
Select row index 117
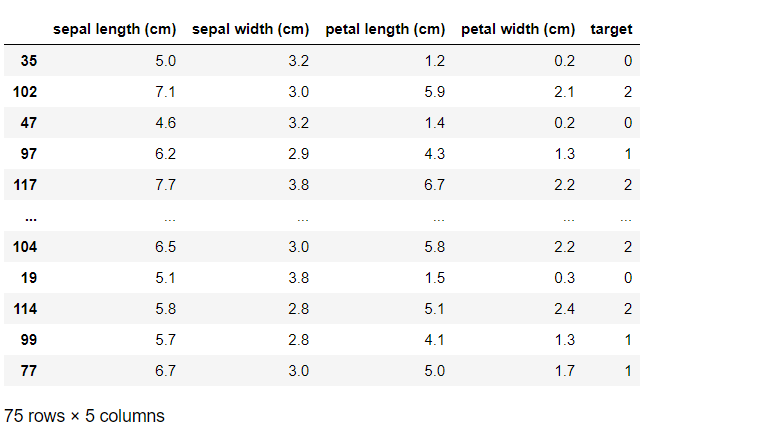pos(25,184)
